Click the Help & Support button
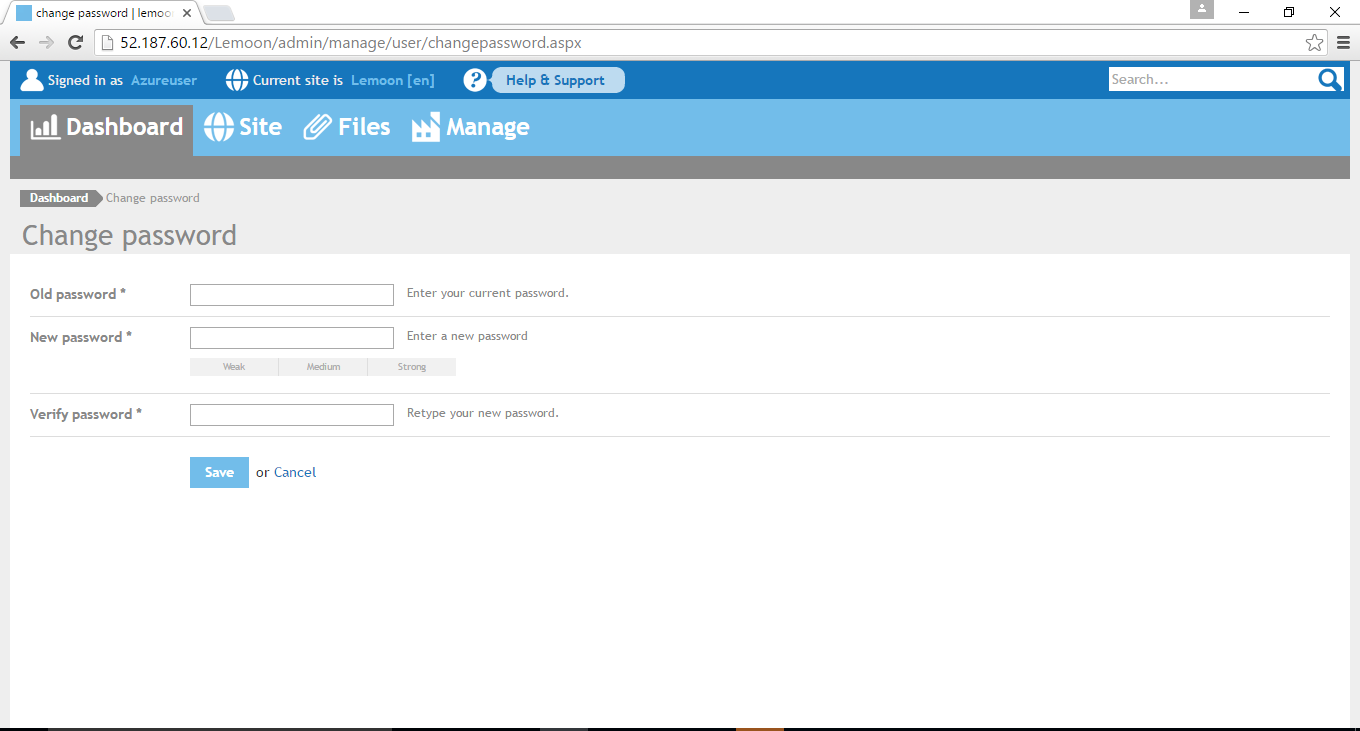The width and height of the screenshot is (1360, 731). tap(556, 80)
